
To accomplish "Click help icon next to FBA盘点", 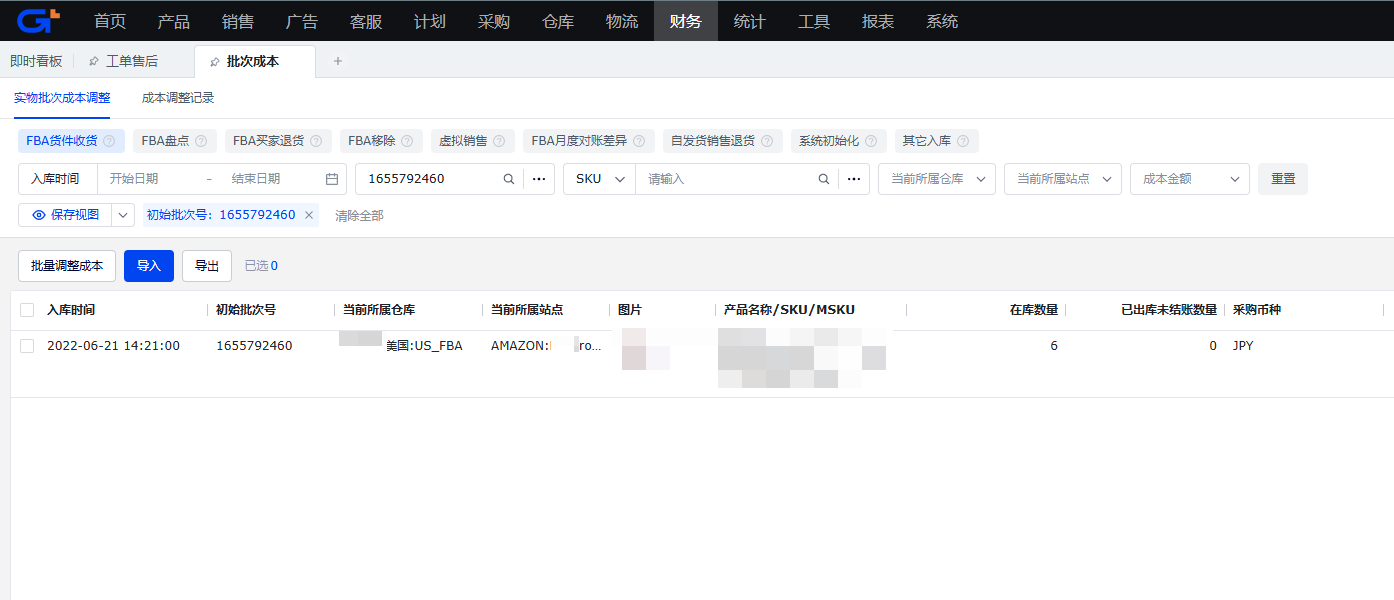I will coord(201,141).
